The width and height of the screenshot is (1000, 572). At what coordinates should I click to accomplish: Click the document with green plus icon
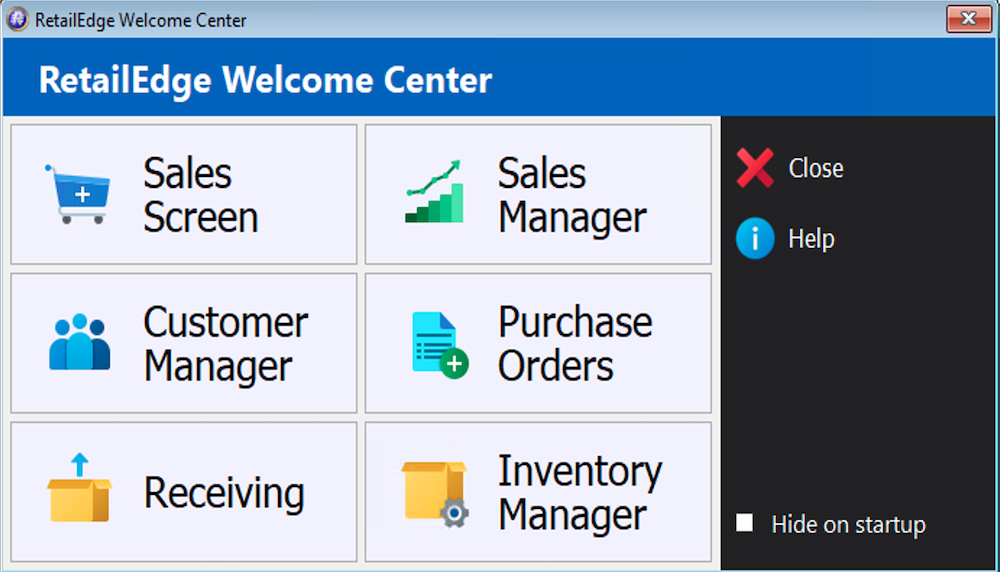438,344
